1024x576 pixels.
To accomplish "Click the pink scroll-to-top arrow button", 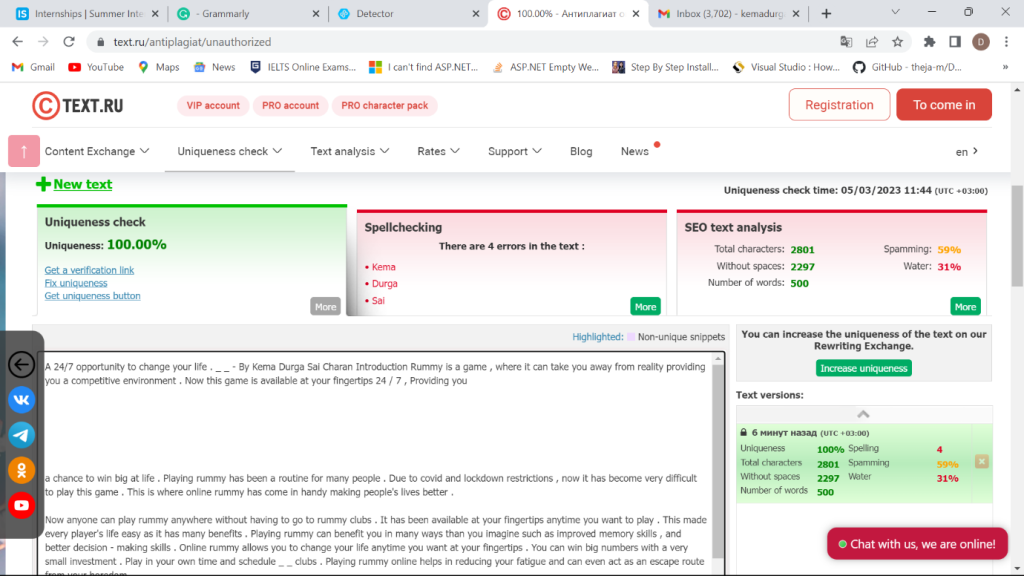I will [x=24, y=151].
